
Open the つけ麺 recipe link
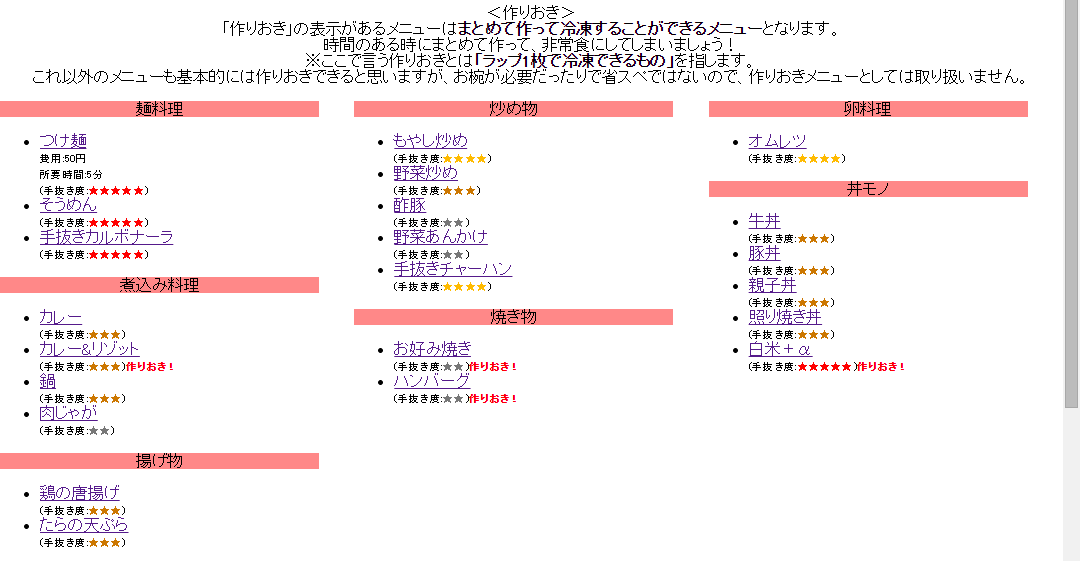[x=63, y=141]
